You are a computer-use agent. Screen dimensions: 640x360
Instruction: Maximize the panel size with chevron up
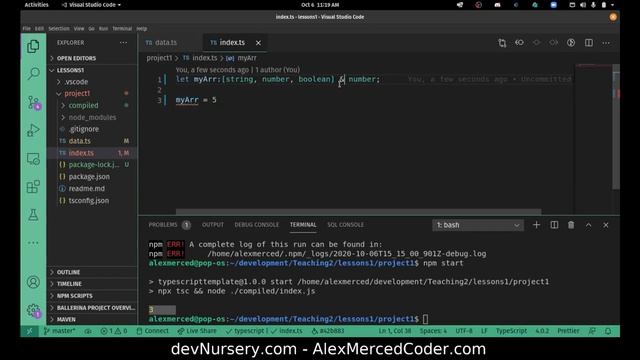pos(588,225)
